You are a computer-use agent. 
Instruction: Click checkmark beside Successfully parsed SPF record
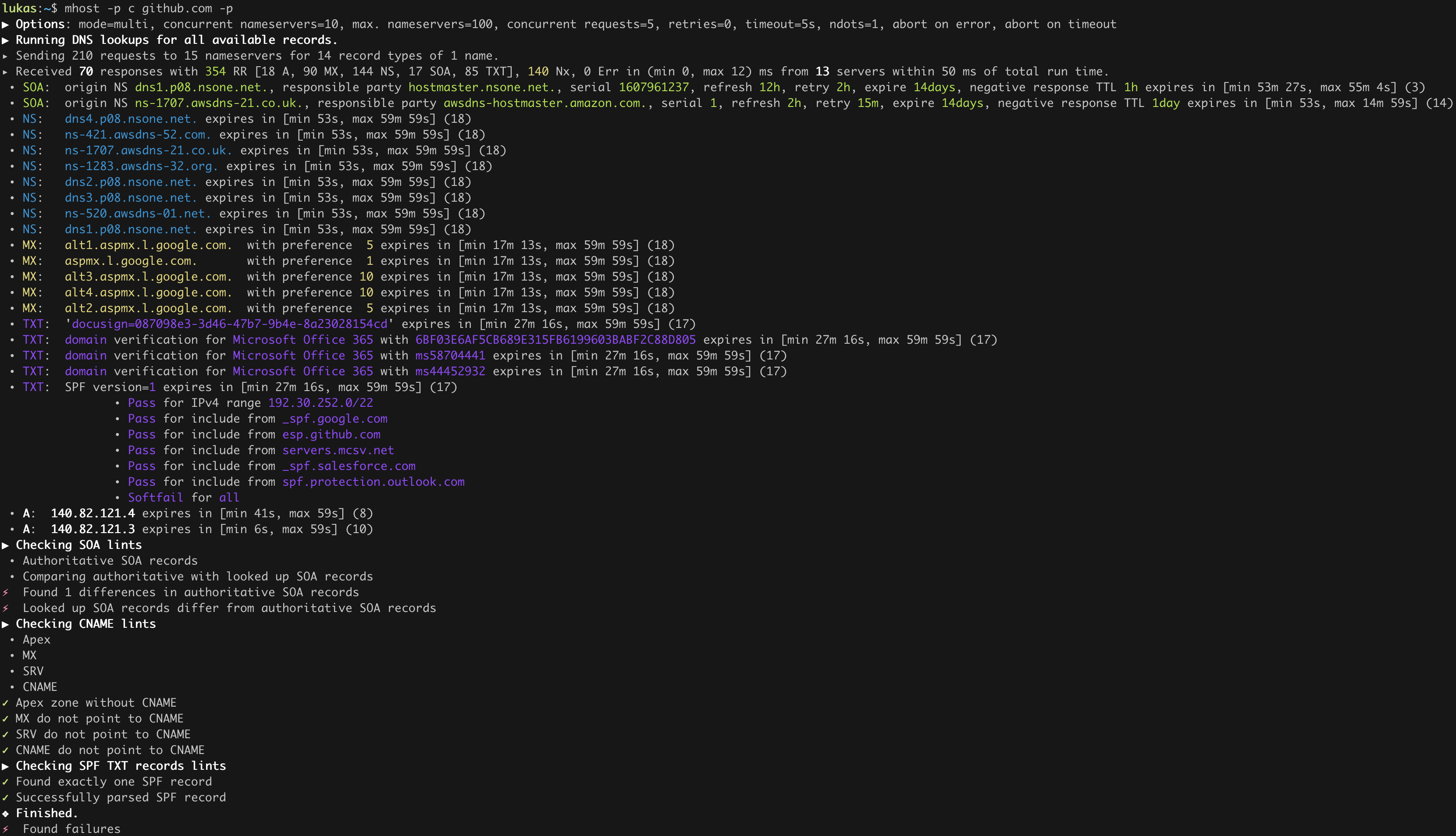pos(5,797)
